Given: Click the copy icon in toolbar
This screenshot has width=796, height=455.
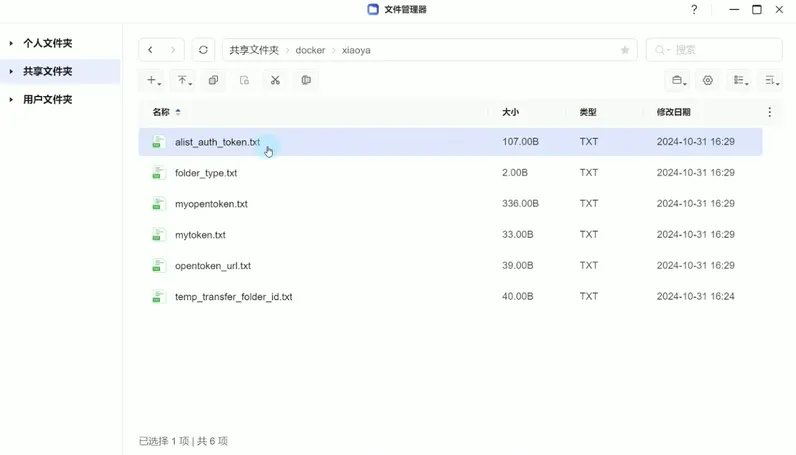Looking at the screenshot, I should [x=213, y=80].
